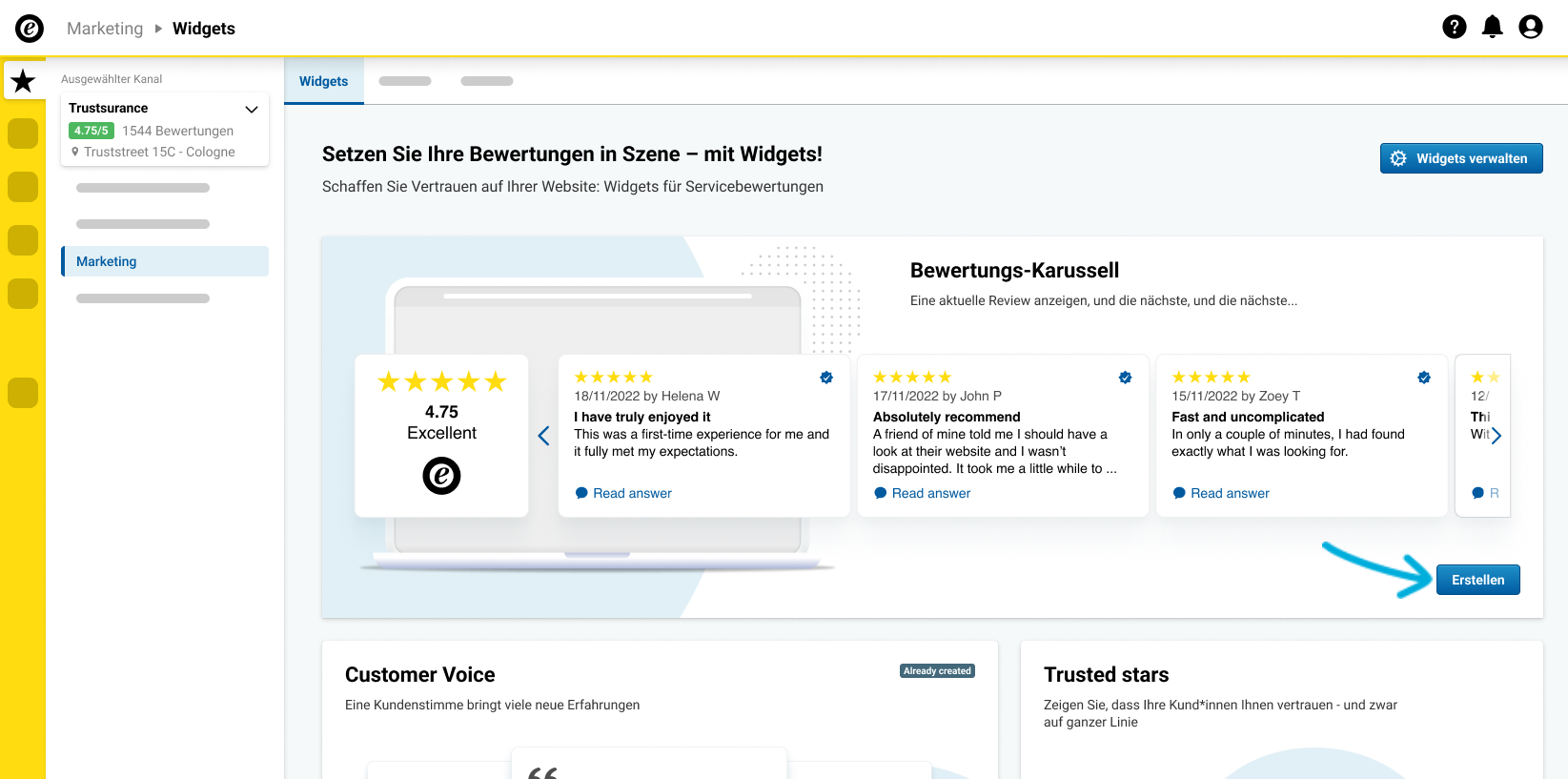Click the five stars on John P review
Viewport: 1568px width, 779px height.
coord(912,378)
